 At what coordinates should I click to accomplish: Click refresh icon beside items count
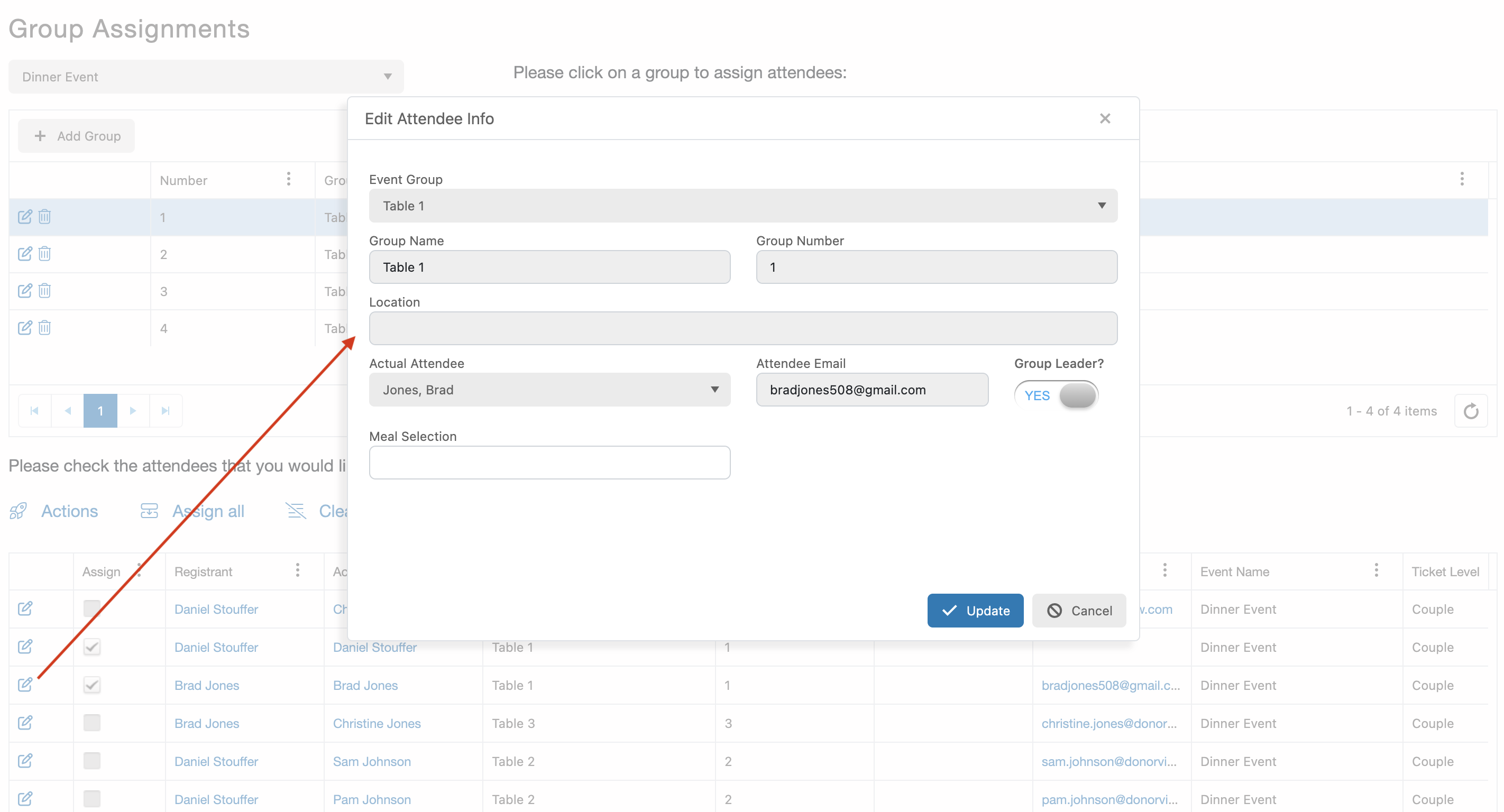pyautogui.click(x=1471, y=411)
